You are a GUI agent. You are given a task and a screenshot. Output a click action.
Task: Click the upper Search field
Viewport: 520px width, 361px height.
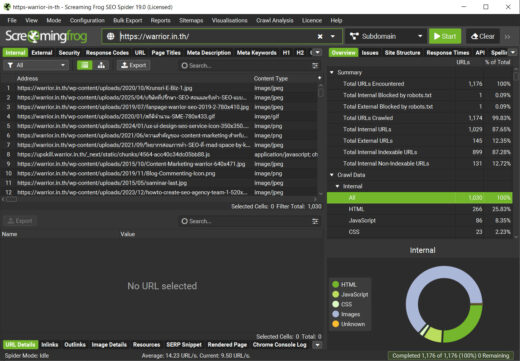245,66
